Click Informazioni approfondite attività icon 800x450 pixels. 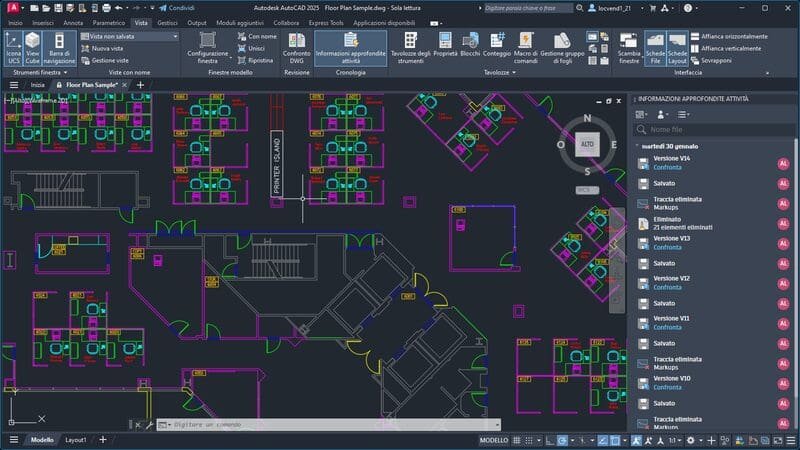coord(350,46)
